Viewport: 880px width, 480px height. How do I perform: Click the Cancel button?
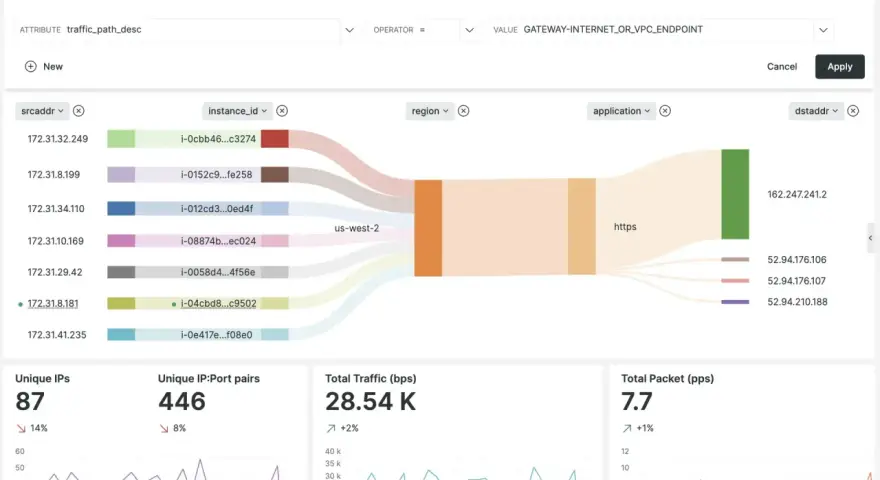coord(782,67)
